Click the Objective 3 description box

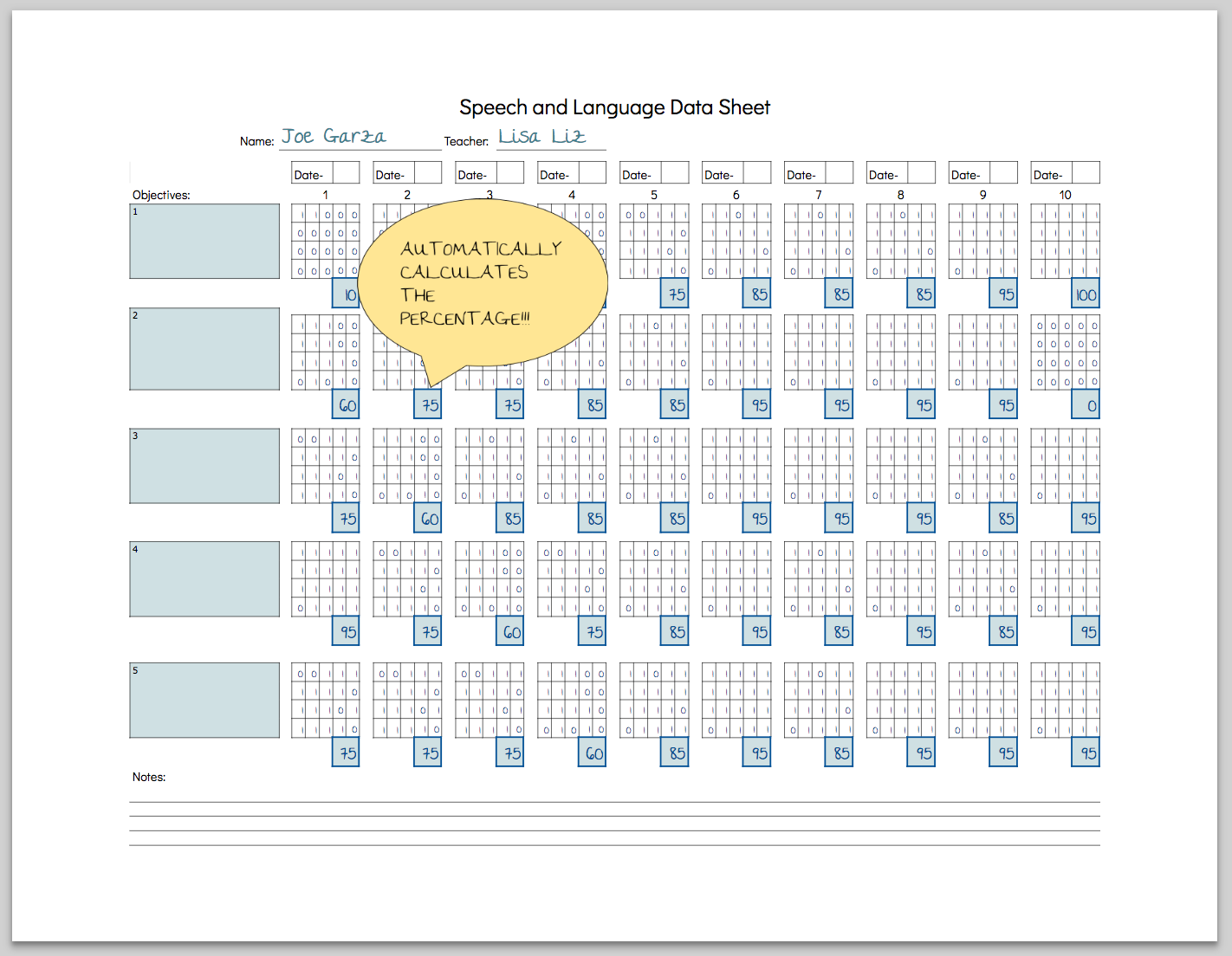(x=204, y=466)
